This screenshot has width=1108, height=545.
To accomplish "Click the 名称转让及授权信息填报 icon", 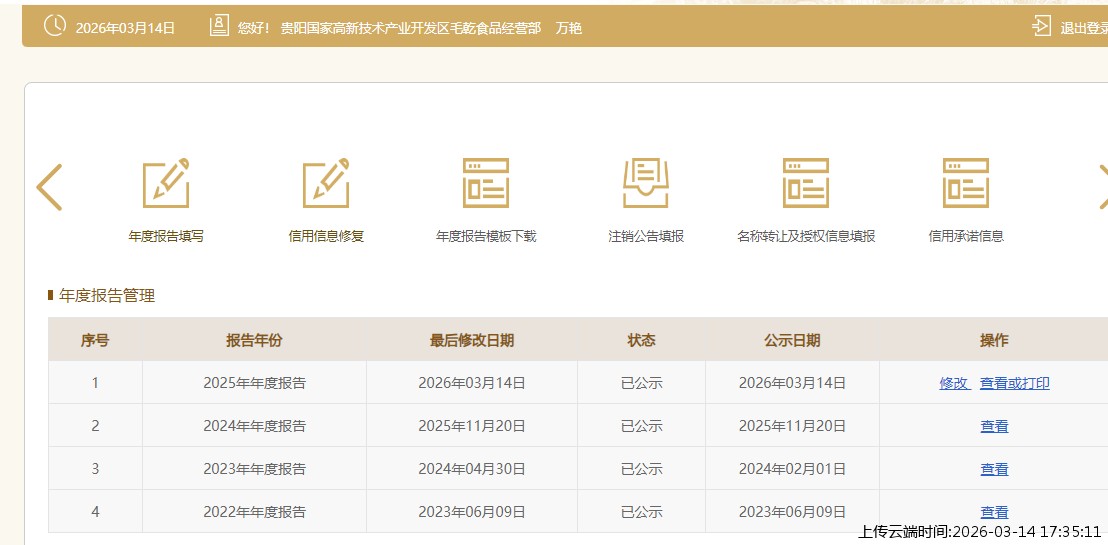I will 806,183.
